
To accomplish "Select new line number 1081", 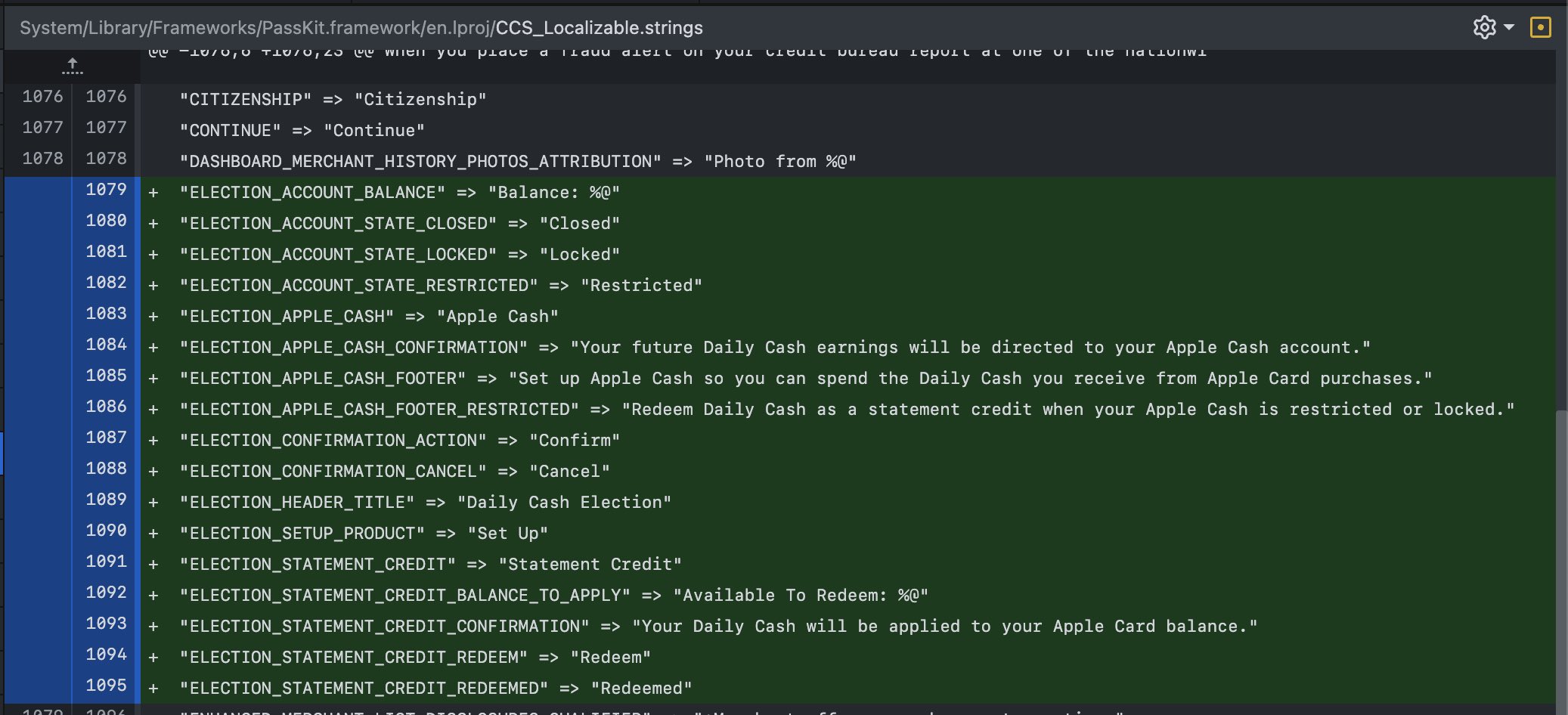I will (x=106, y=251).
